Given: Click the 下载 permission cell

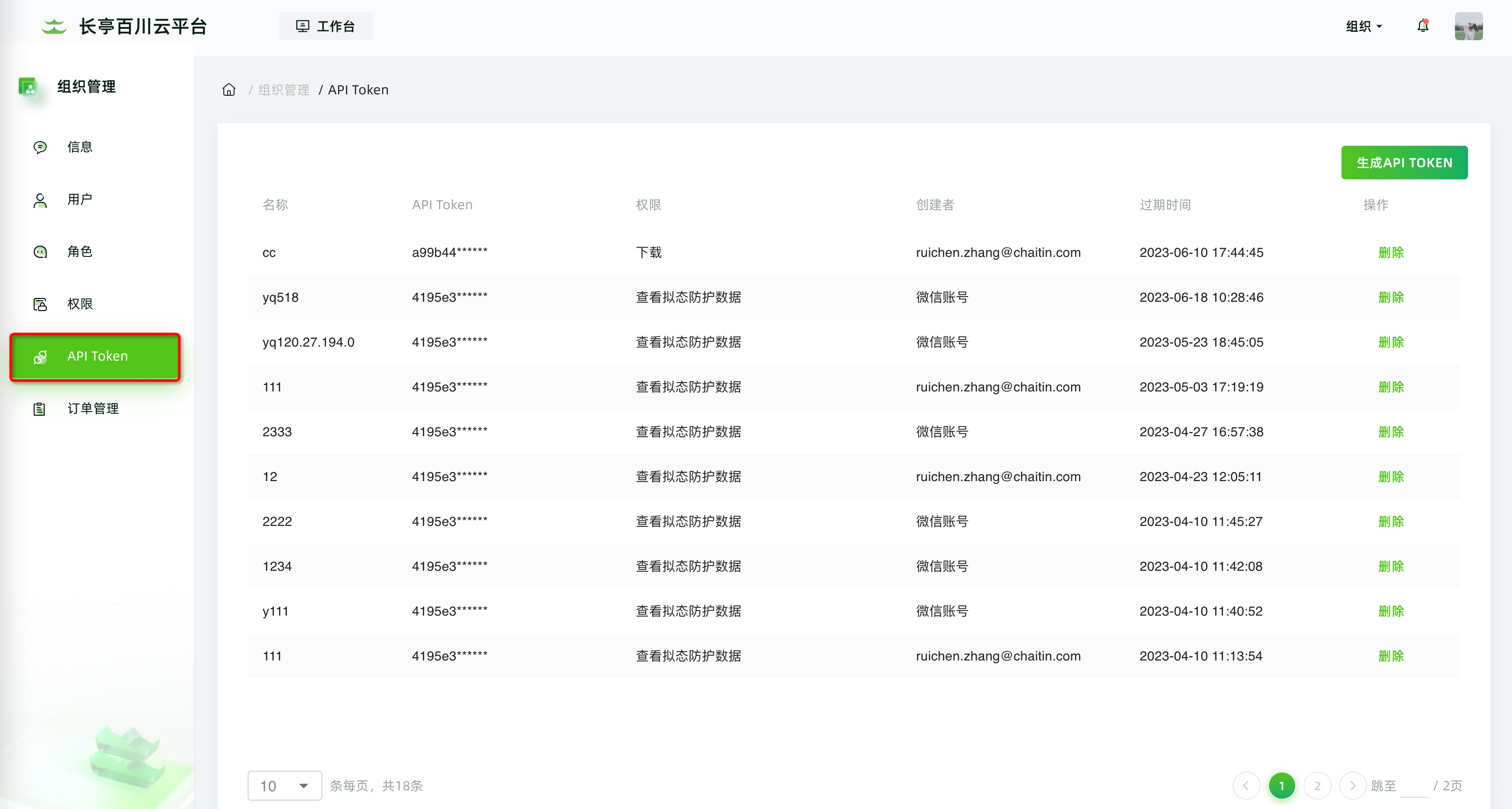Looking at the screenshot, I should tap(649, 252).
